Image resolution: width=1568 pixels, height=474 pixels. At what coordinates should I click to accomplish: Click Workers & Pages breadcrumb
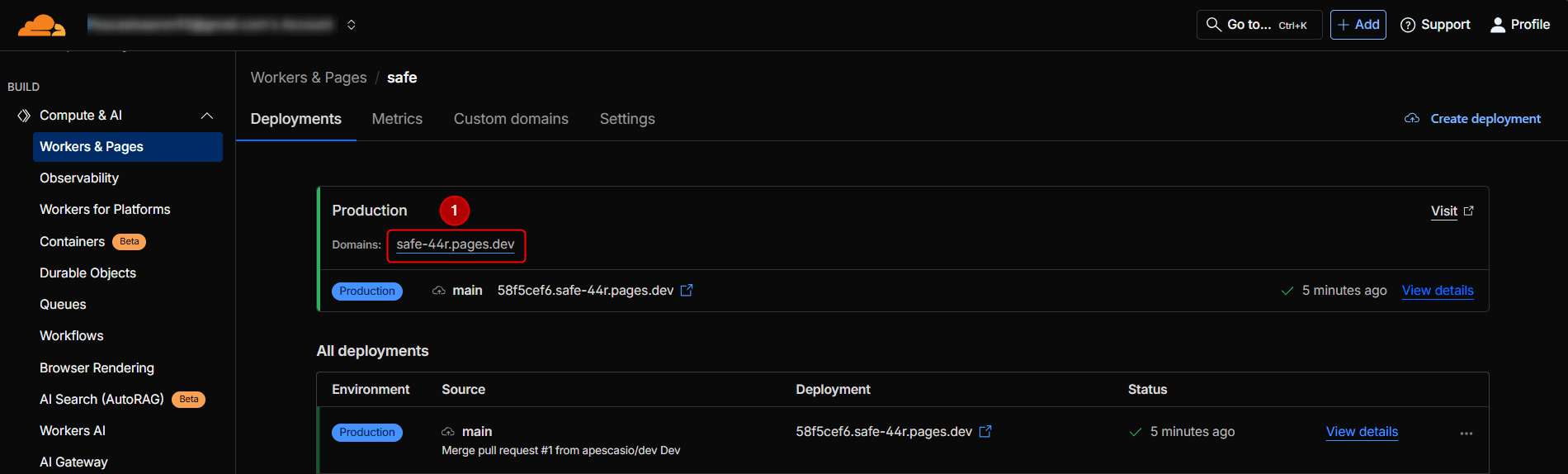point(309,78)
